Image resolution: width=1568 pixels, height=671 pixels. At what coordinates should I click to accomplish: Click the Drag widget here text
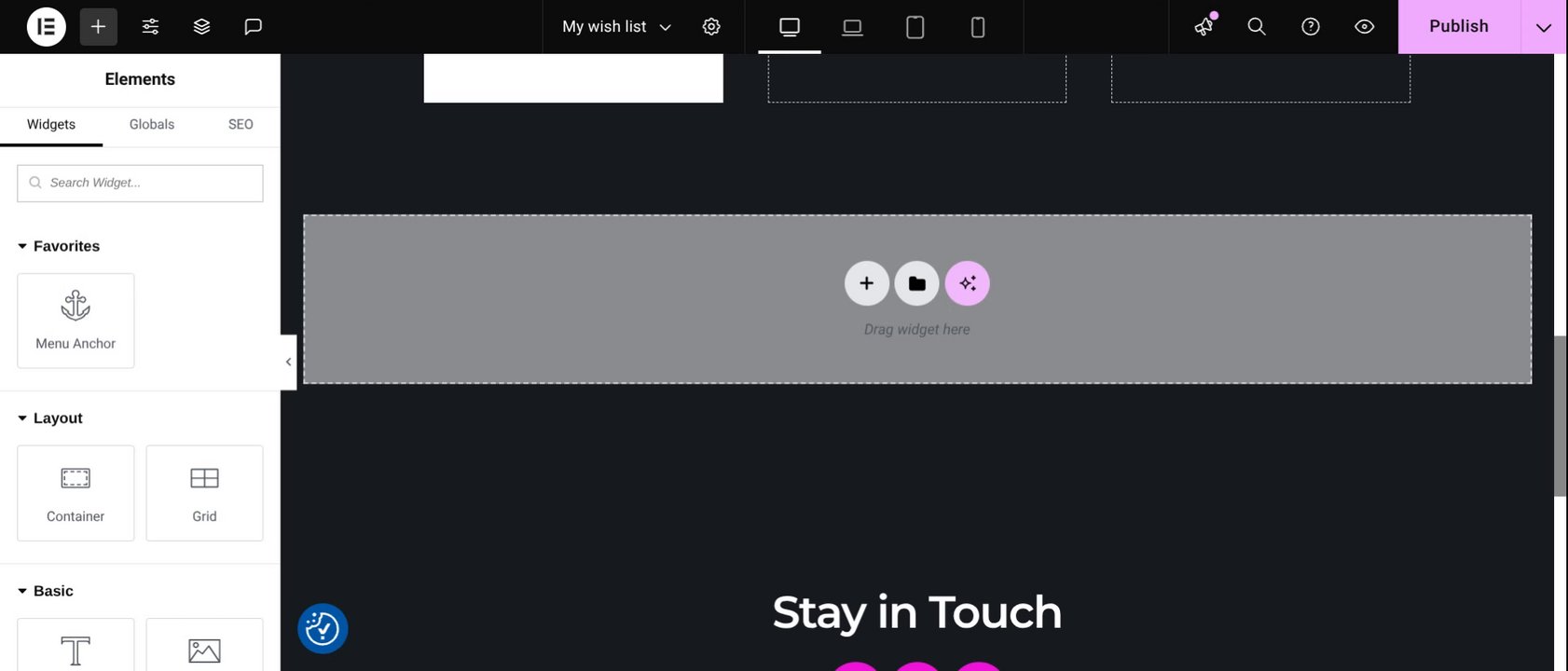point(917,330)
